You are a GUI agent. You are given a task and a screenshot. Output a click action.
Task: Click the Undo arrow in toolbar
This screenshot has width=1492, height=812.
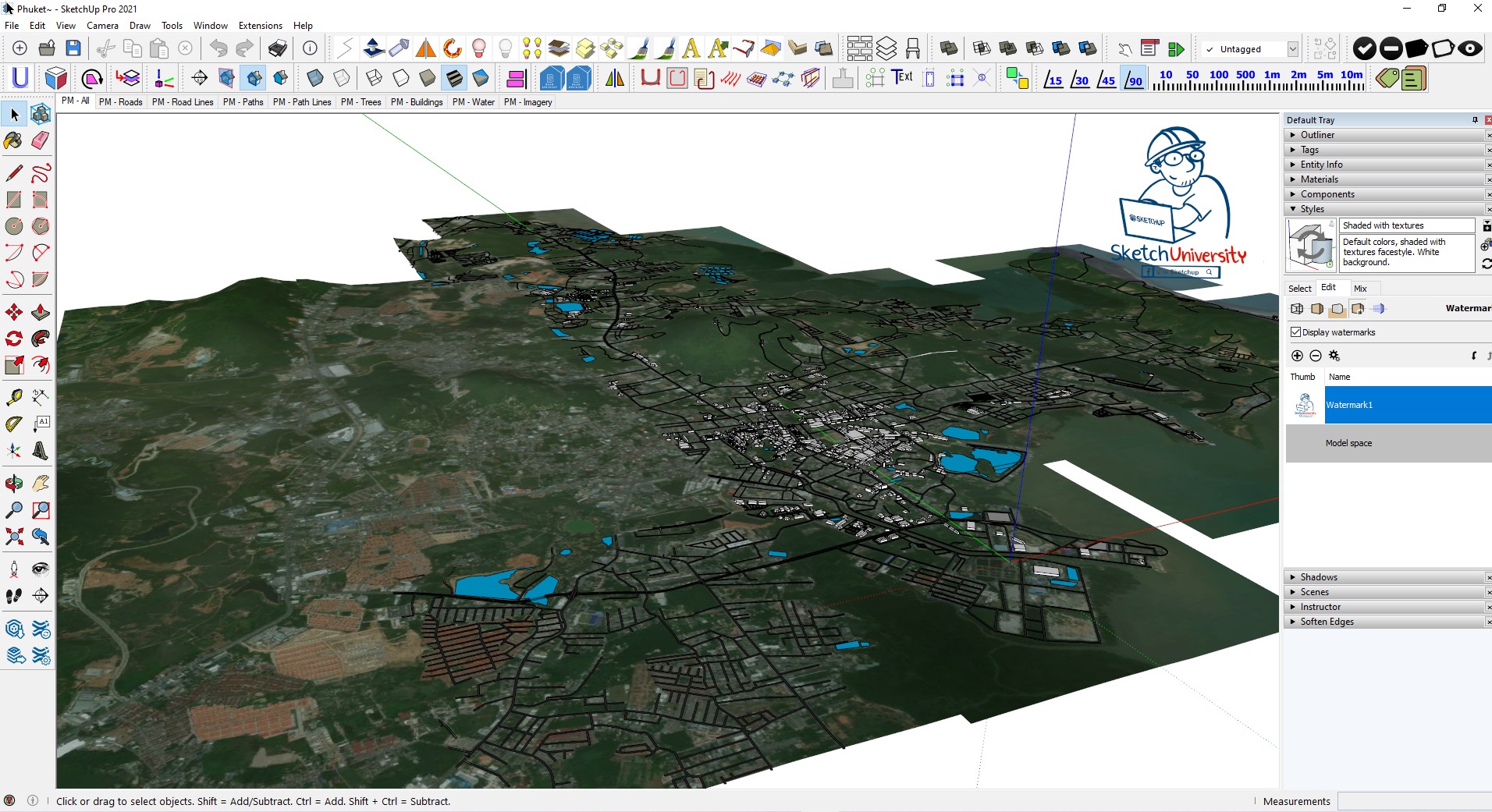click(x=218, y=48)
